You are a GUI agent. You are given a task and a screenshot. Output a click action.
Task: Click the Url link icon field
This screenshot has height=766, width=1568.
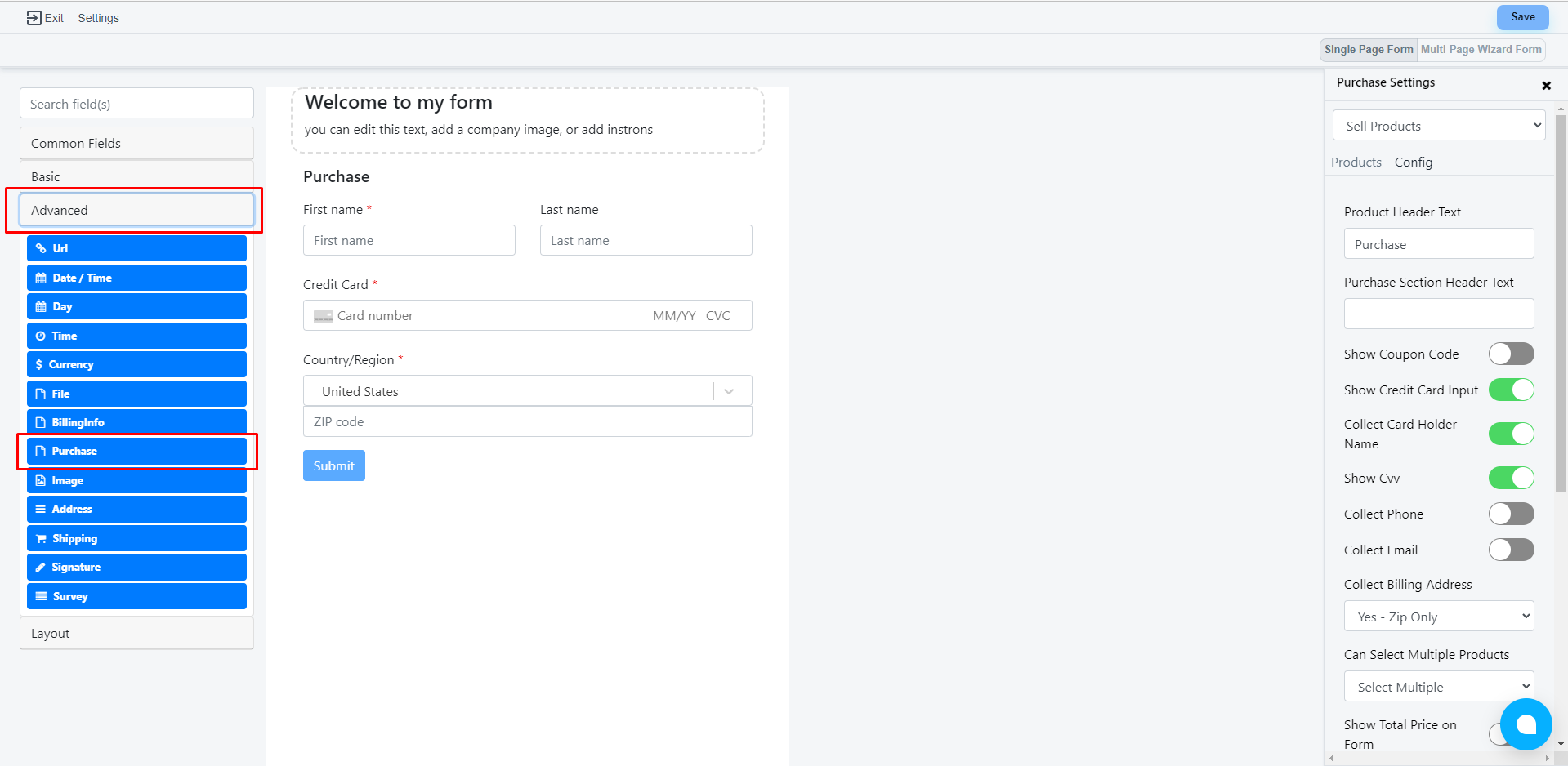136,248
